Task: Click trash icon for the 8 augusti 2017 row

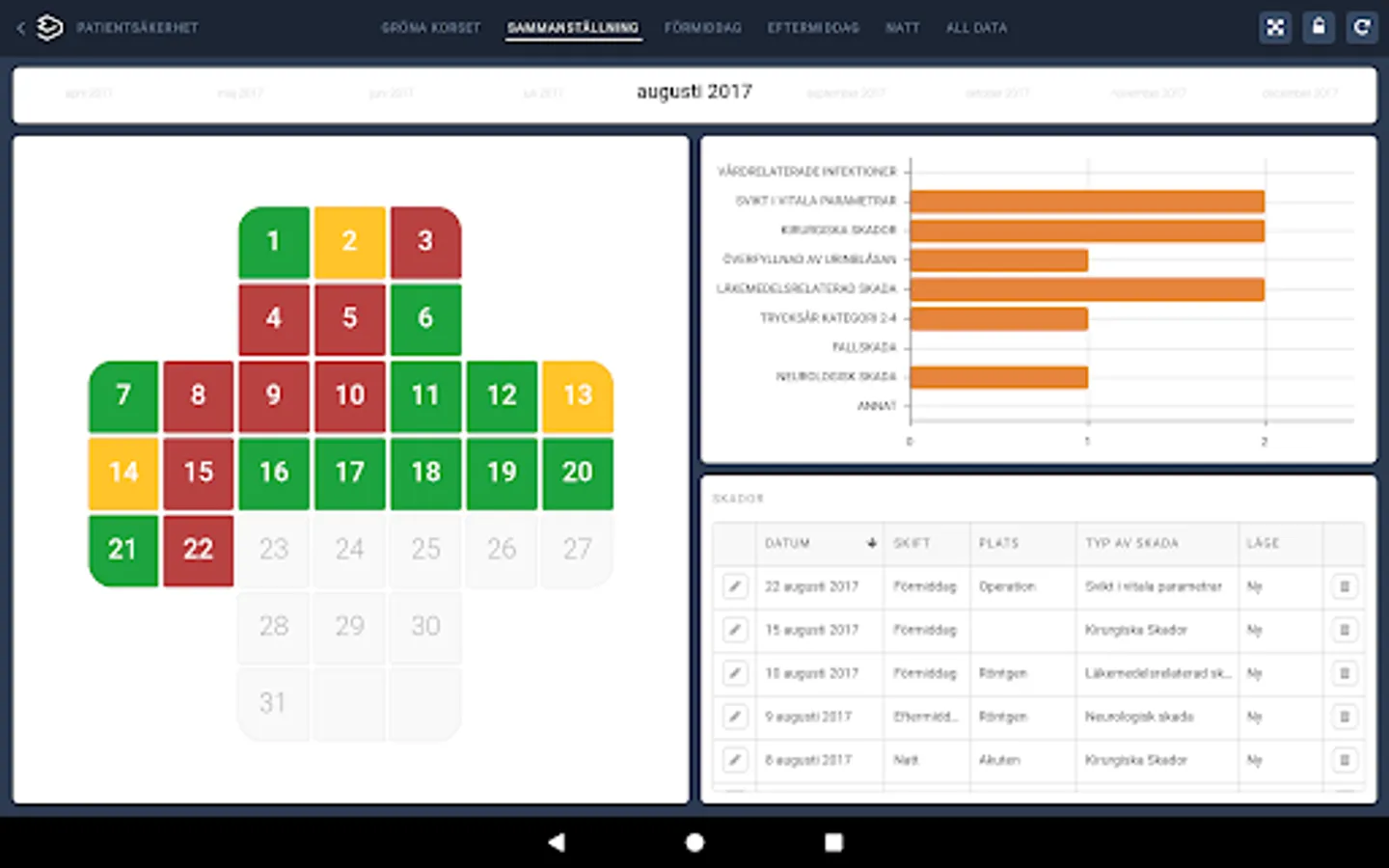Action: click(1345, 760)
